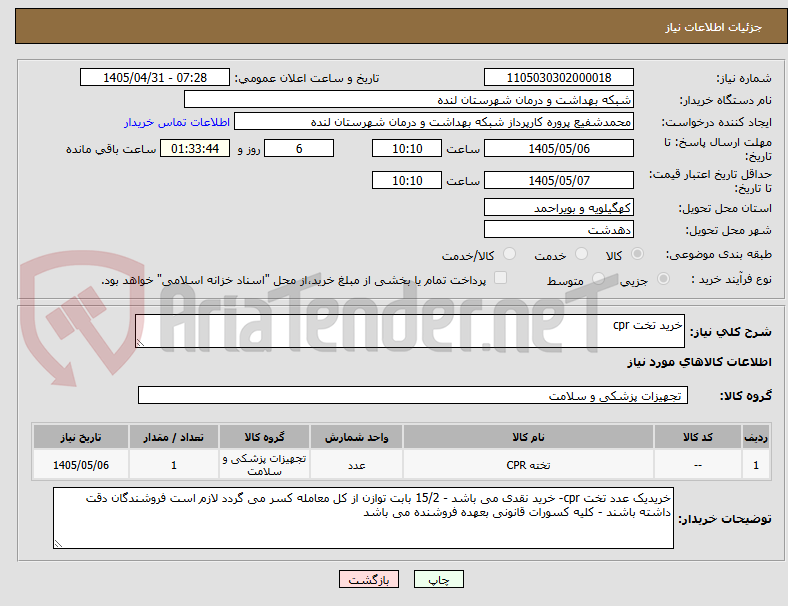Select the جزیی purchase type radio
Screen dimensions: 788x606
pyautogui.click(x=663, y=278)
